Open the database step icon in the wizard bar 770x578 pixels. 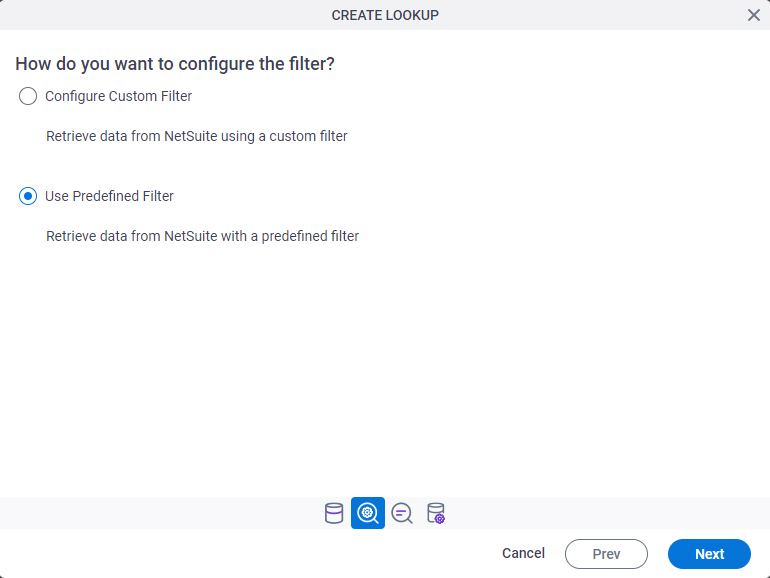pyautogui.click(x=334, y=513)
